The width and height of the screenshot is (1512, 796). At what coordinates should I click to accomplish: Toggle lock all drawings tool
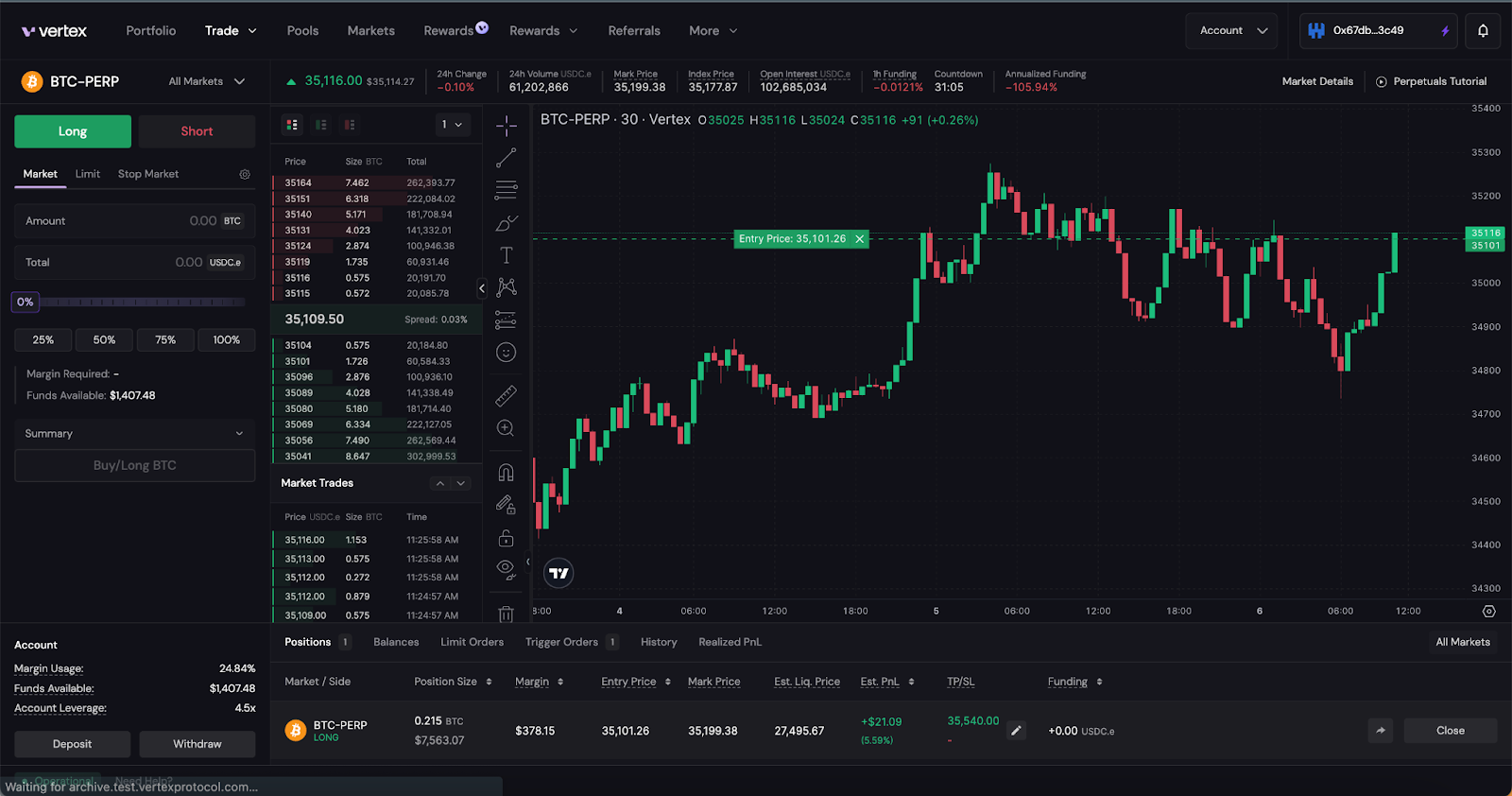(506, 538)
